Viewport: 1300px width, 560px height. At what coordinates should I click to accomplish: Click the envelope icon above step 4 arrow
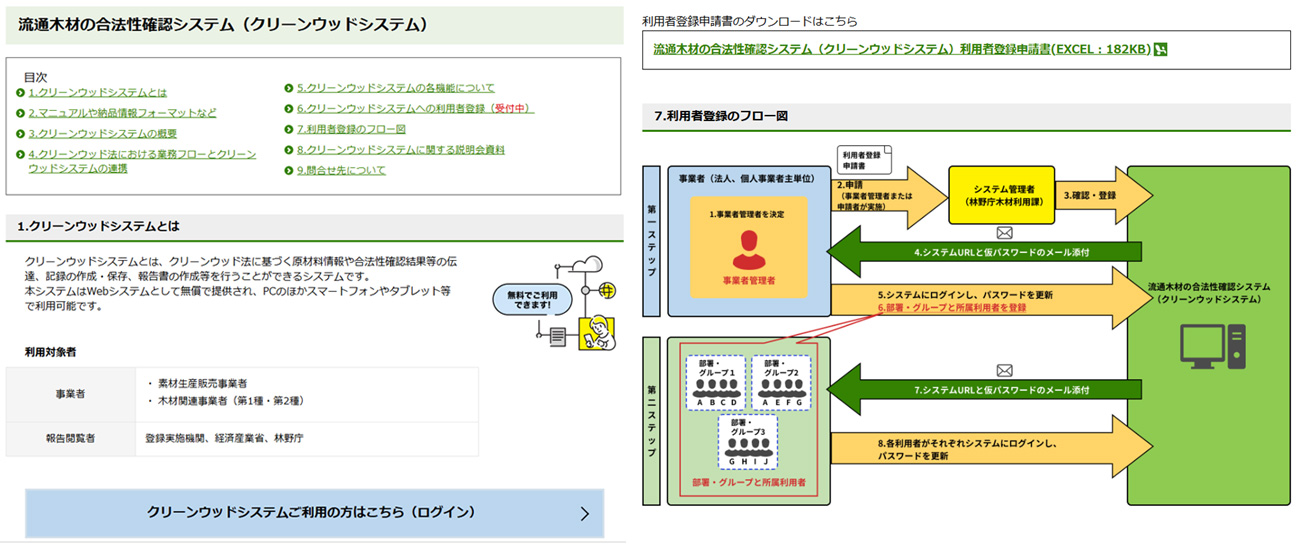pos(1004,233)
